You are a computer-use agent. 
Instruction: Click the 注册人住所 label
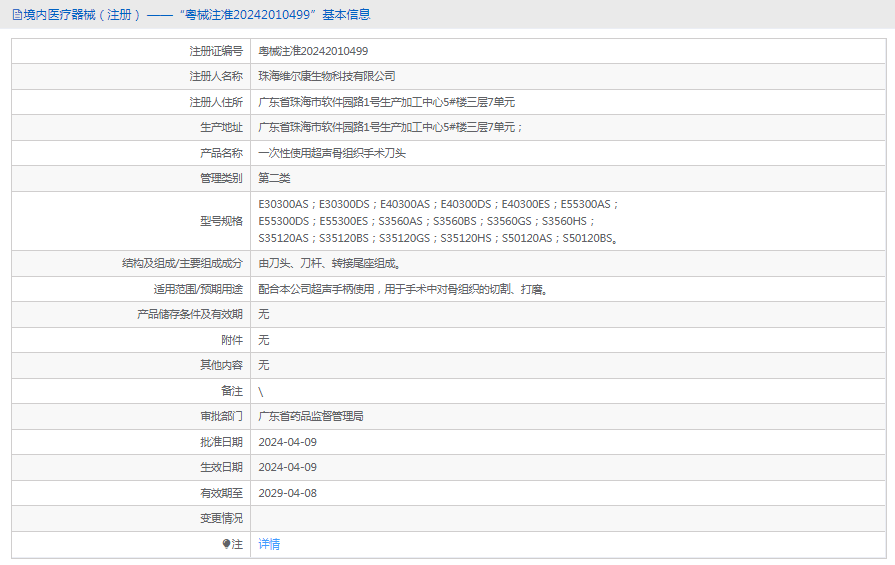pos(216,102)
